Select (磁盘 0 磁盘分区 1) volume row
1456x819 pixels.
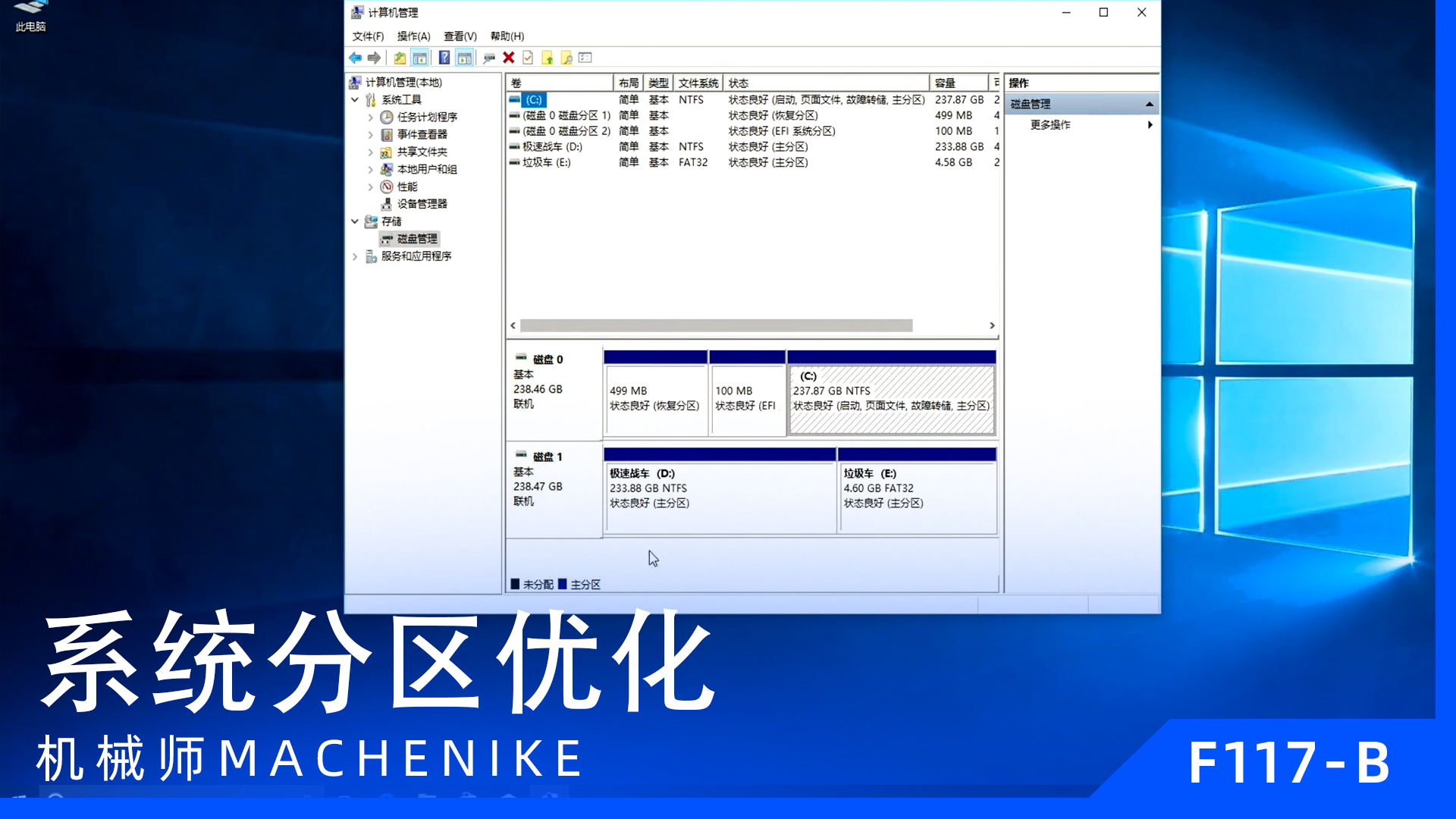[x=754, y=115]
